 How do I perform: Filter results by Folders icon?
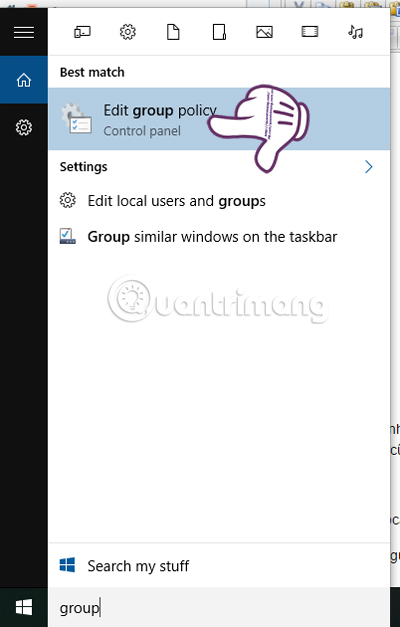tap(219, 32)
